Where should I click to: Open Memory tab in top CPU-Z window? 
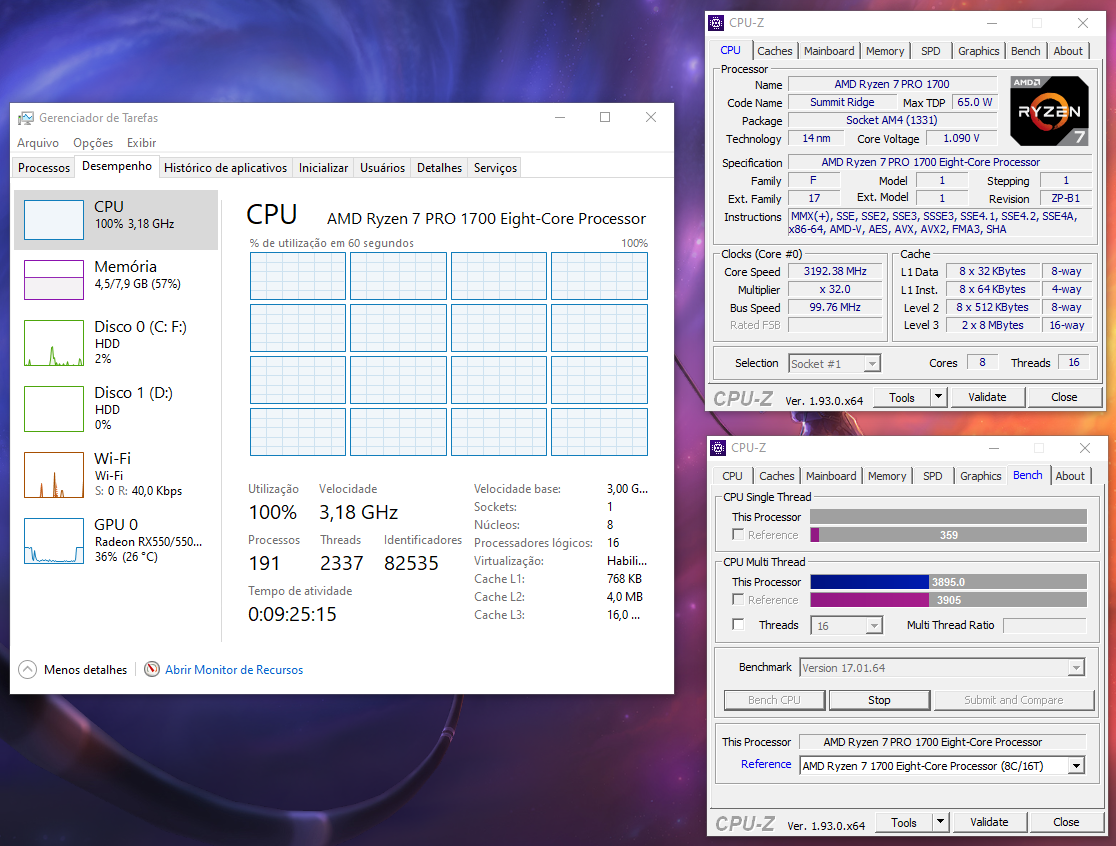click(x=885, y=51)
